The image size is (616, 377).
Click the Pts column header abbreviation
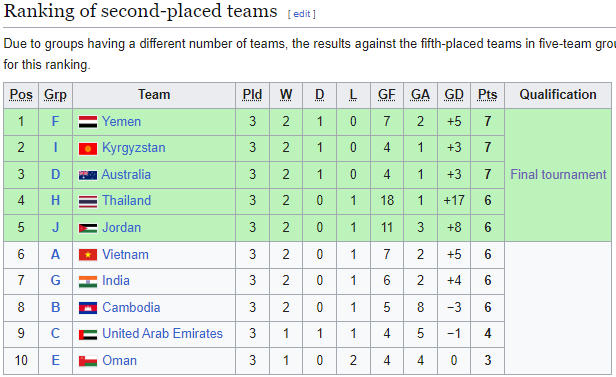(x=488, y=95)
